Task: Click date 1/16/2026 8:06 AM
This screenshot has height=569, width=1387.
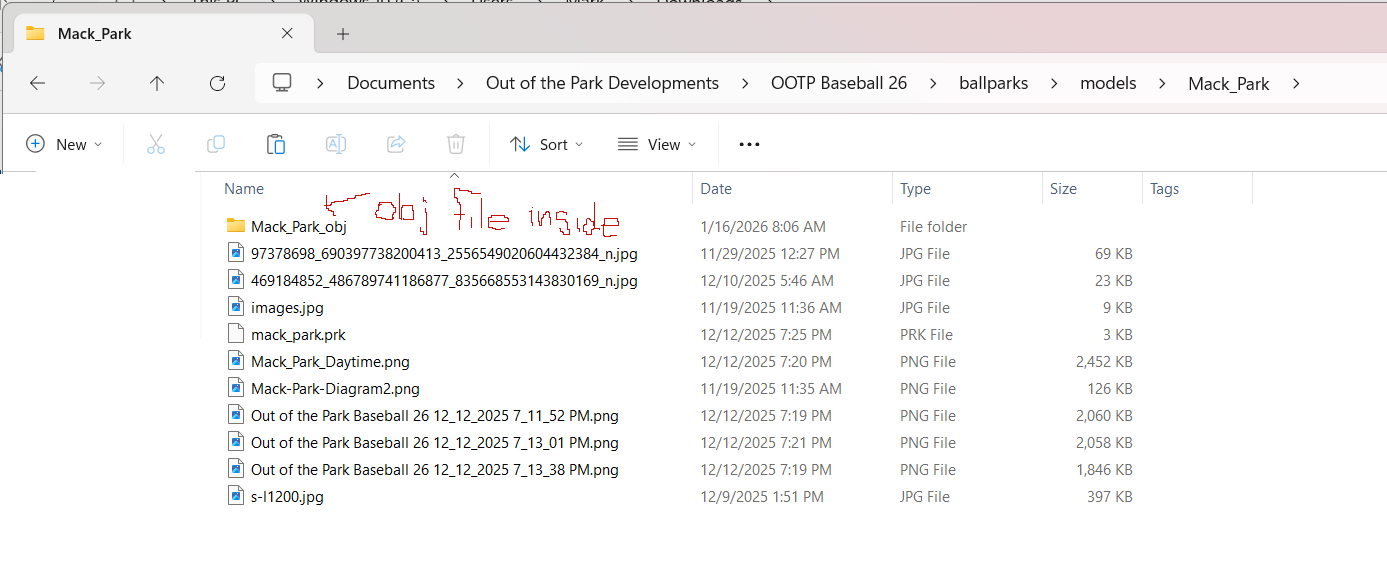Action: [x=763, y=226]
